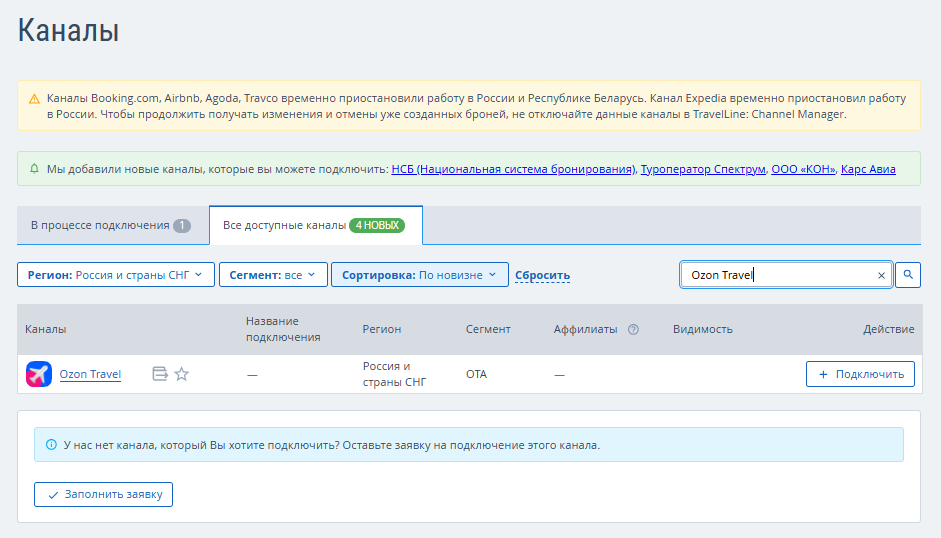
Task: Open the Карс Авиа link
Action: point(868,169)
